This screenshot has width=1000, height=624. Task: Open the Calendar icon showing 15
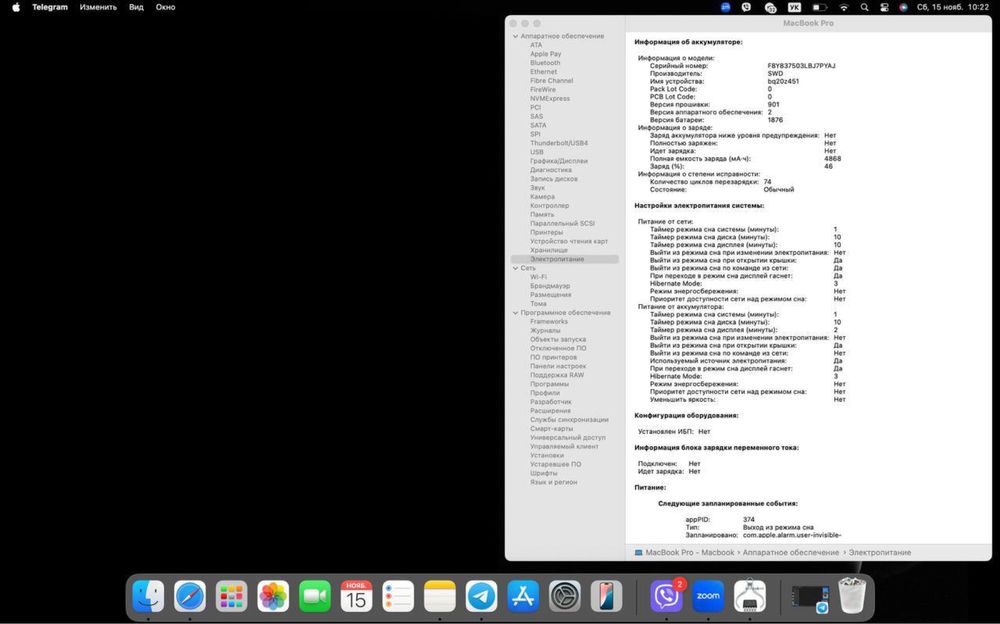click(x=357, y=597)
